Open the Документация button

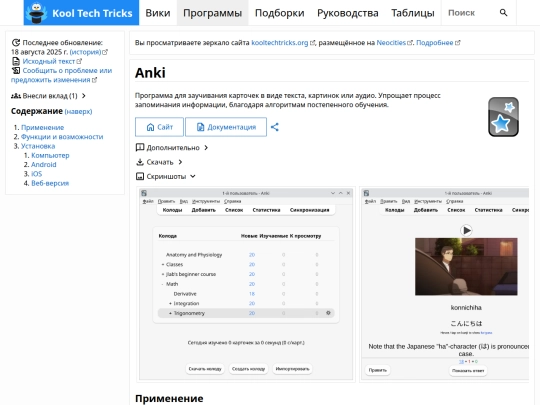coord(226,127)
